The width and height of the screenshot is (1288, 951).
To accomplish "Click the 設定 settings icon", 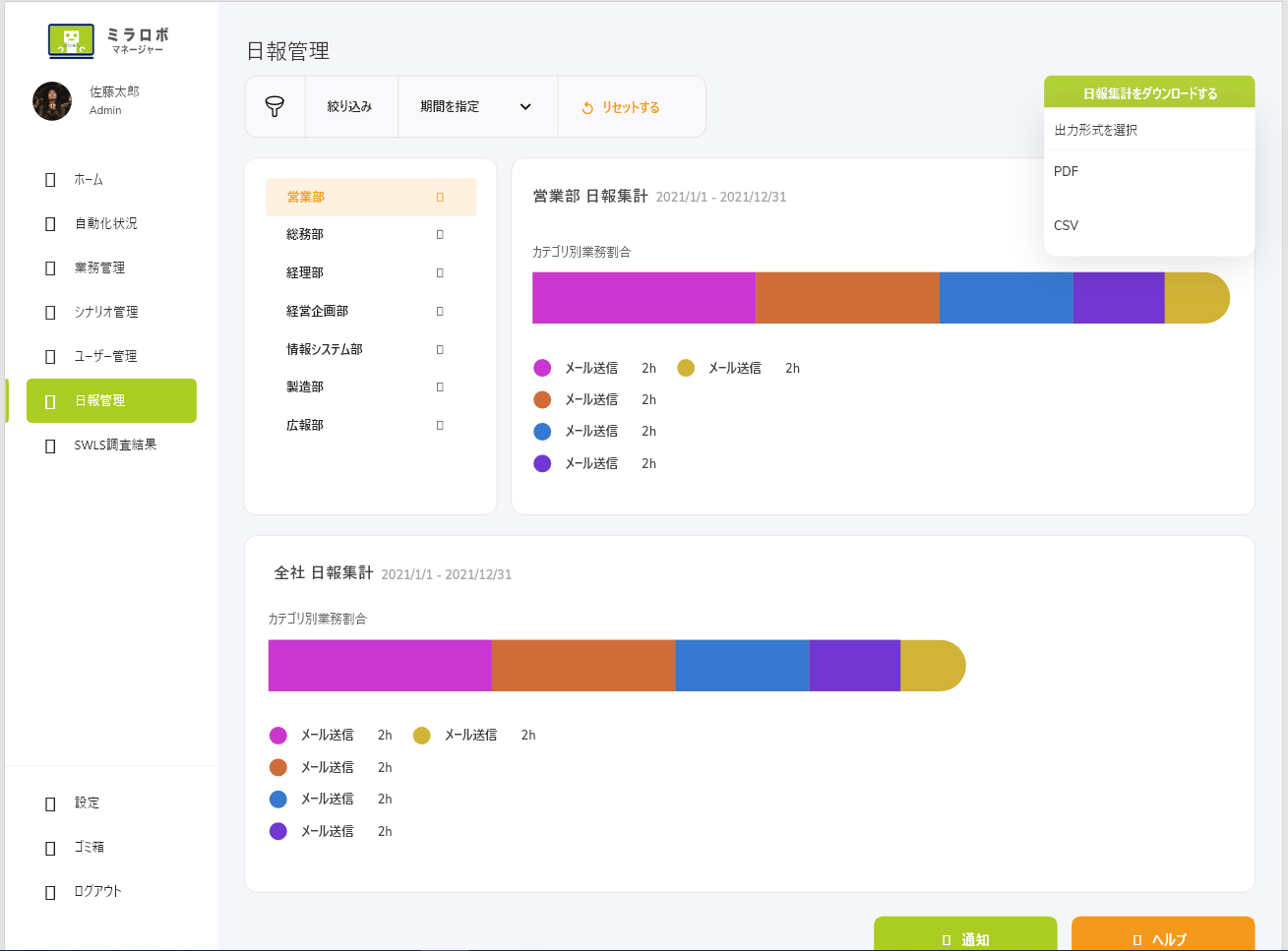I will (50, 803).
